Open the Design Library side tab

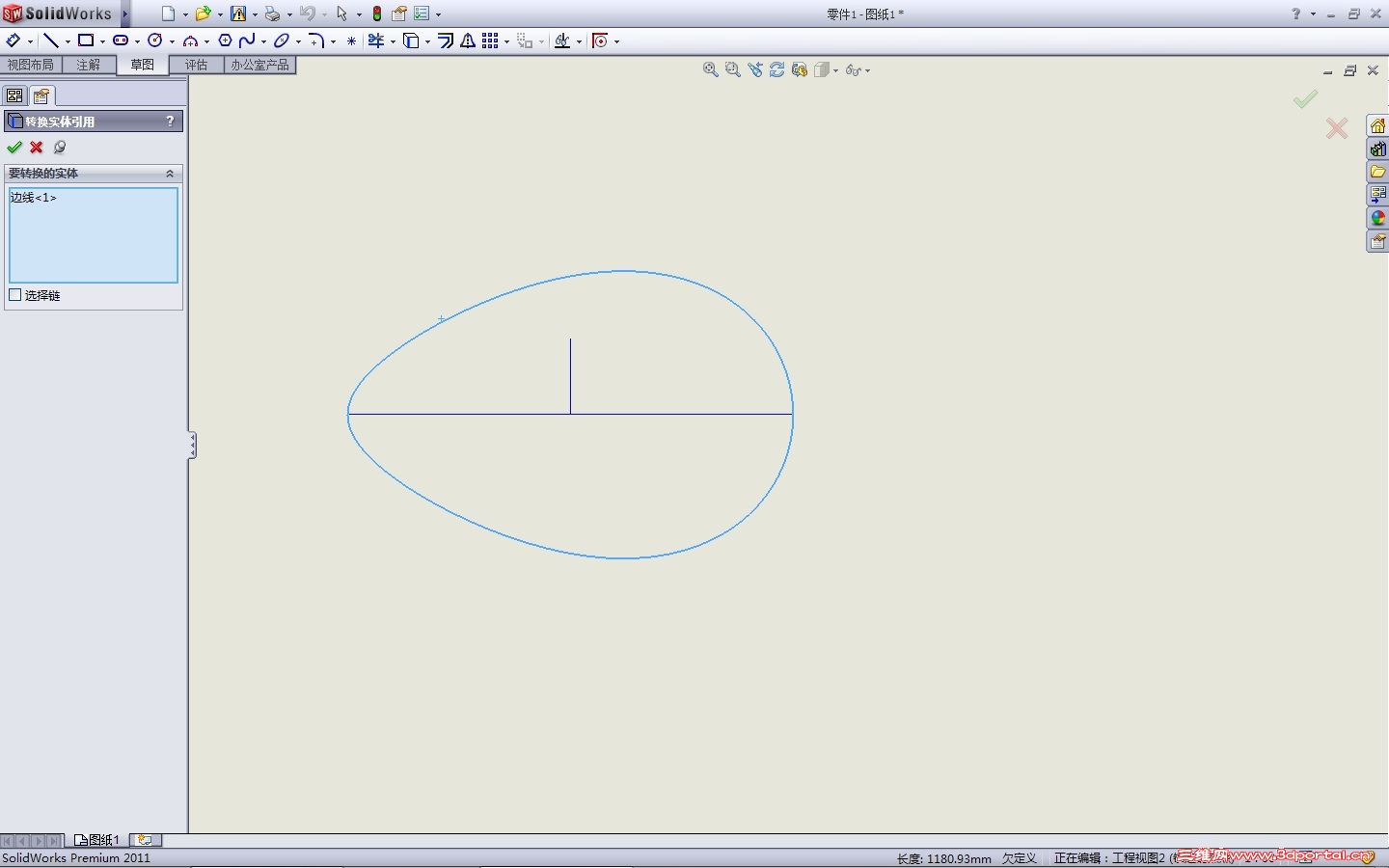tap(1377, 149)
